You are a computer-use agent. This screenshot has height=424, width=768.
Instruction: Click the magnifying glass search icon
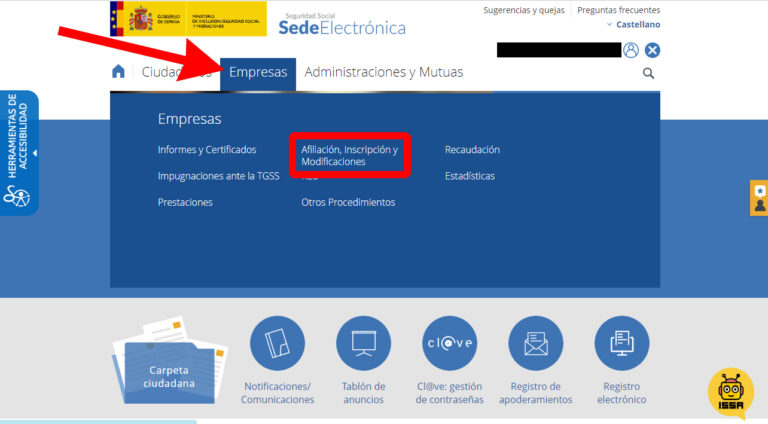(x=648, y=73)
